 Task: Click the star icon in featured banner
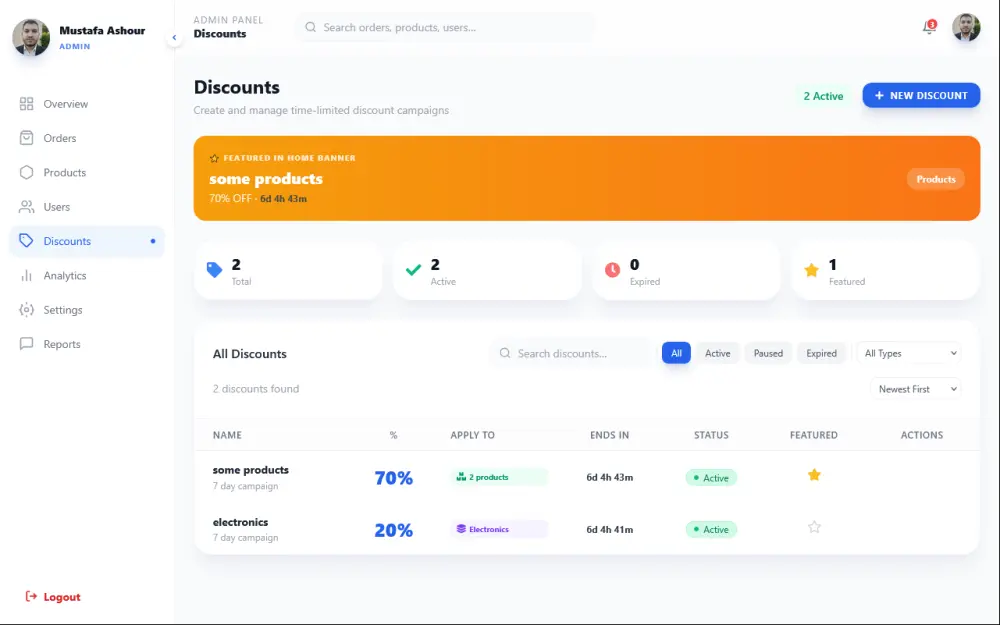click(x=214, y=158)
